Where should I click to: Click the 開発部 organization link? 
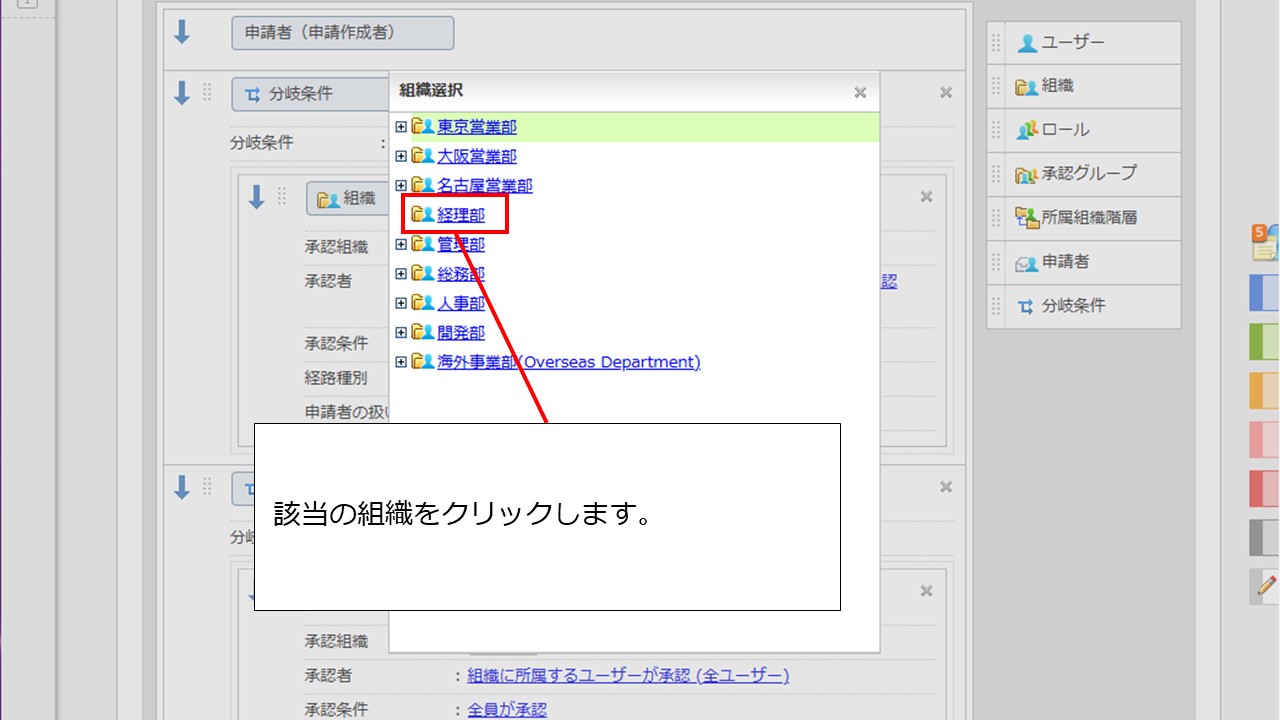pos(461,333)
